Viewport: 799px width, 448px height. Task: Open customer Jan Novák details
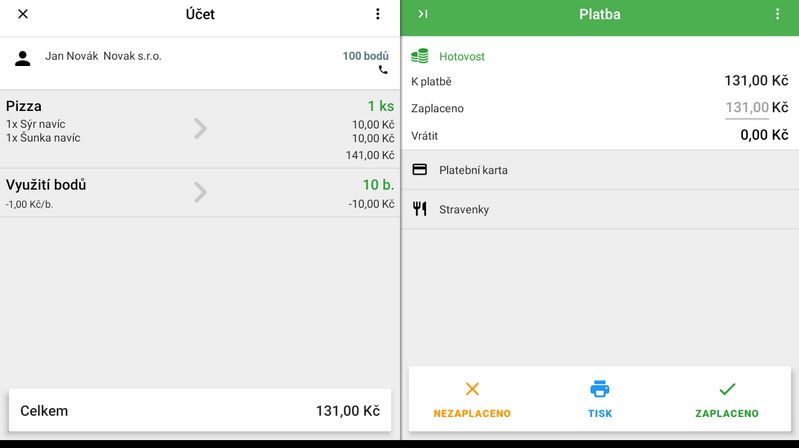point(103,56)
